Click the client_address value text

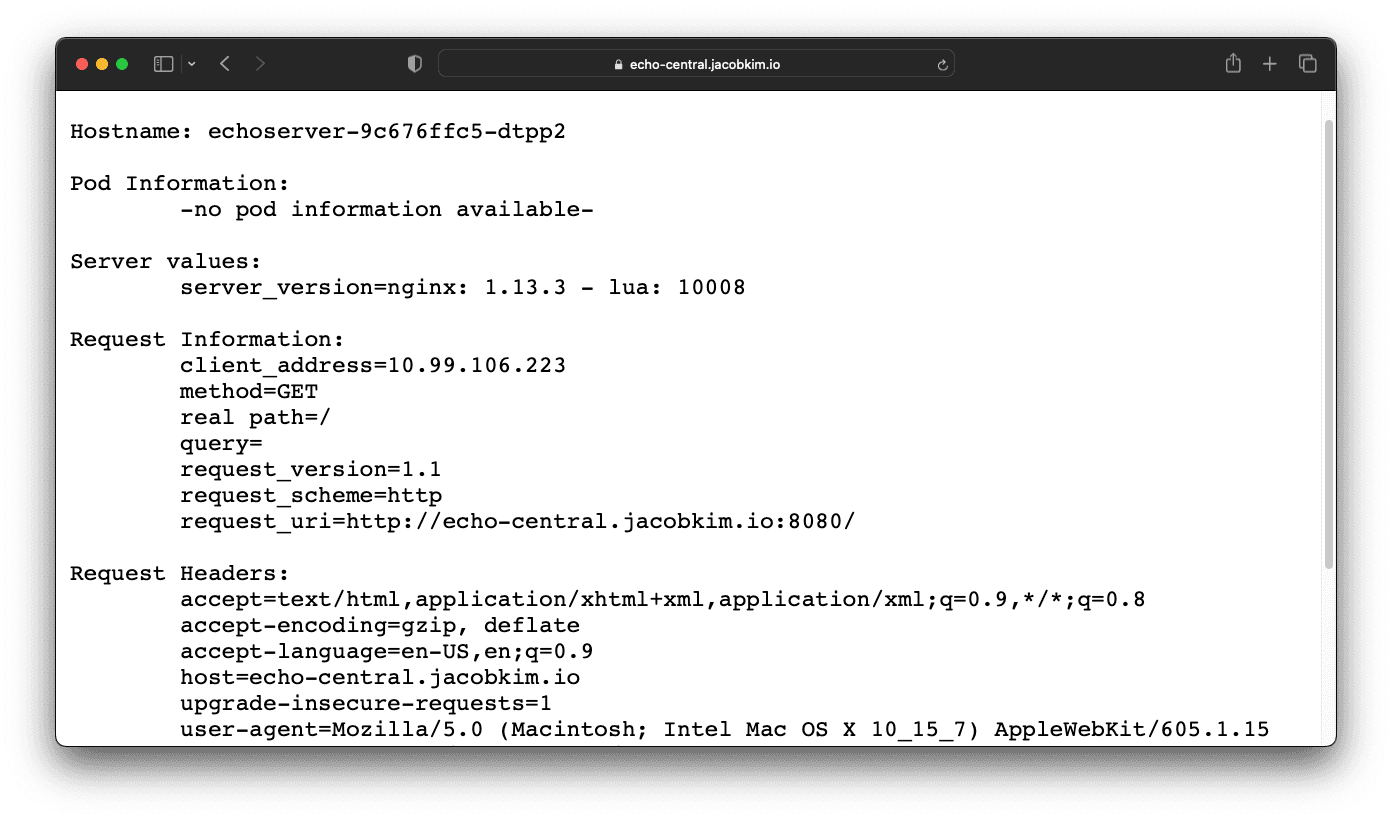point(372,365)
